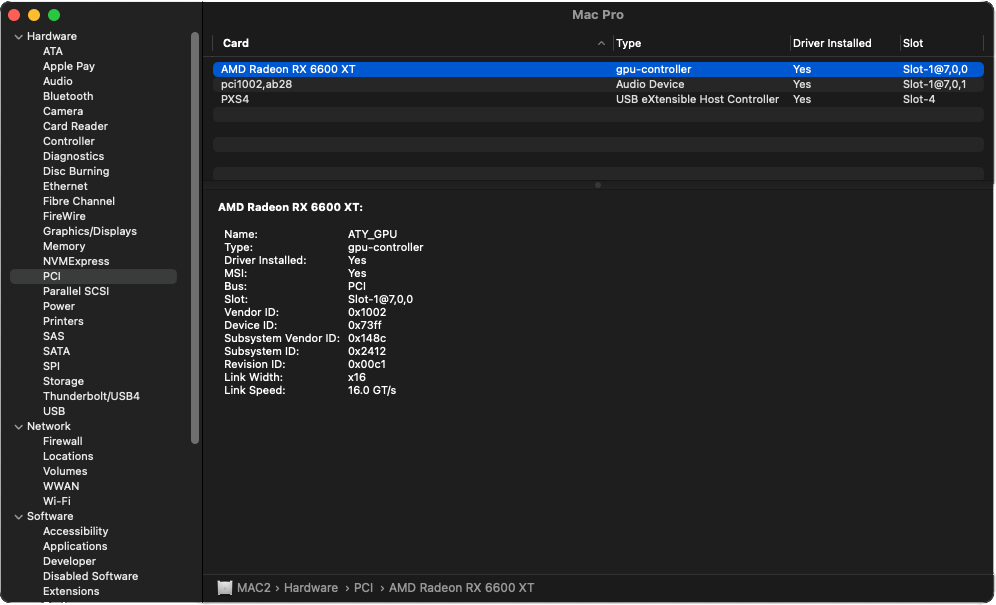The width and height of the screenshot is (996, 605).
Task: Click USB eXtensible Host Controller cell
Action: (x=697, y=99)
